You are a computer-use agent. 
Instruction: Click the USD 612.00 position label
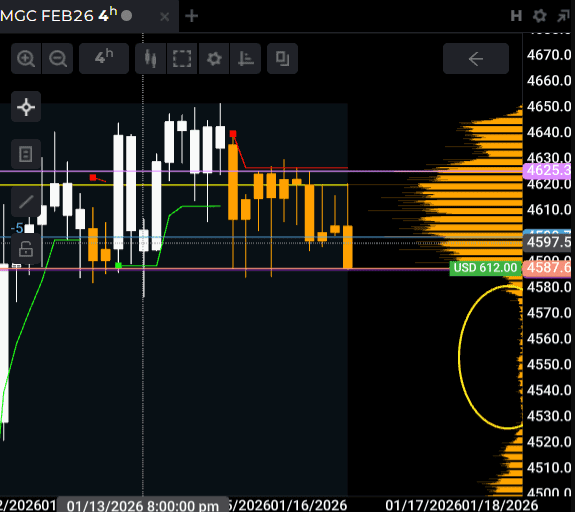pyautogui.click(x=485, y=268)
